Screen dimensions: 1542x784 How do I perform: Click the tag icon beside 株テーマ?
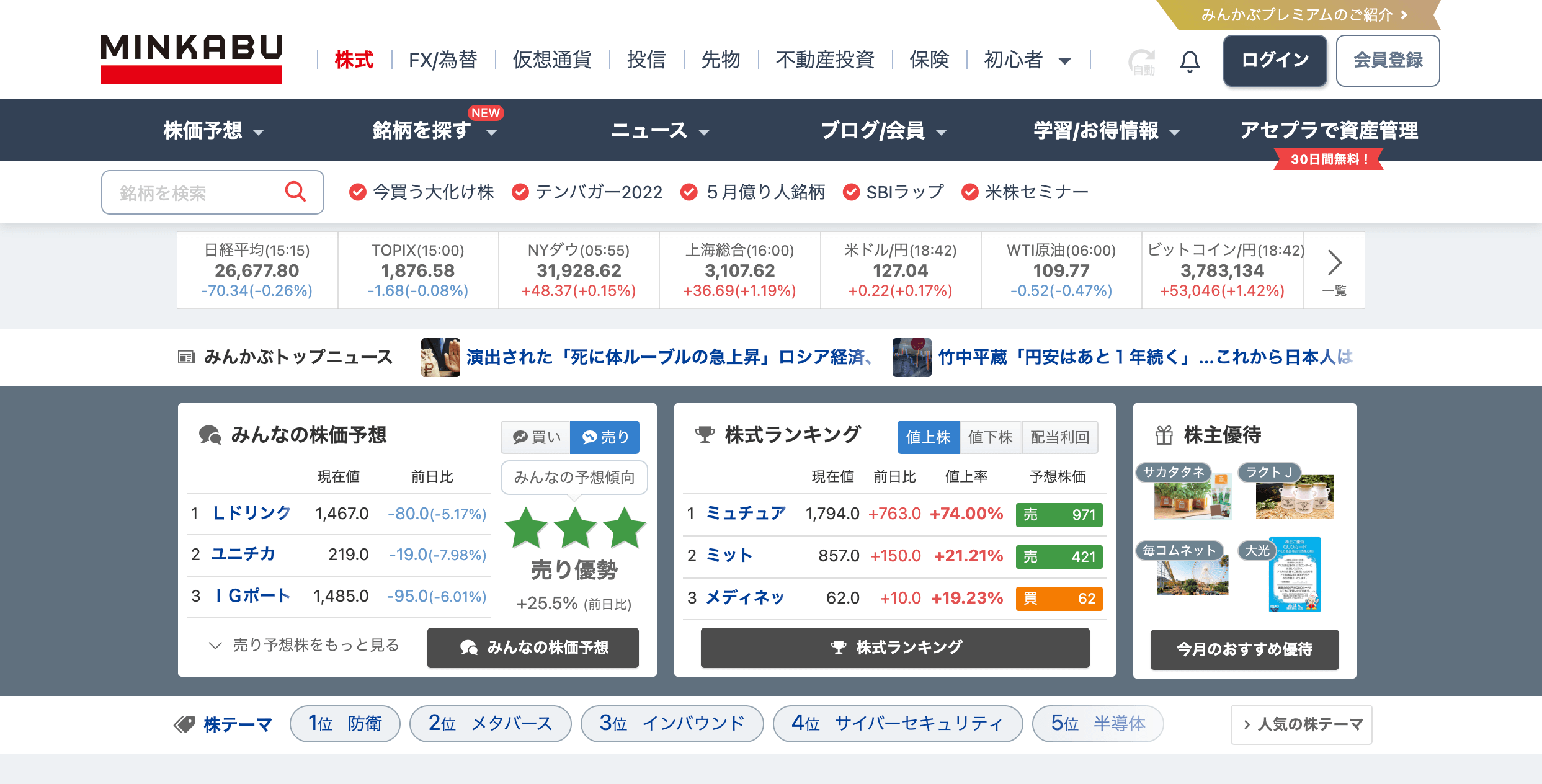(185, 724)
